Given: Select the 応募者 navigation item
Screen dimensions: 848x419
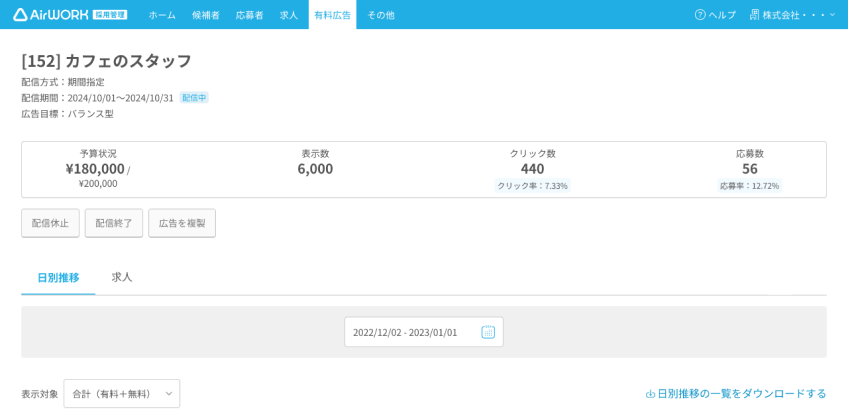Looking at the screenshot, I should (x=249, y=15).
